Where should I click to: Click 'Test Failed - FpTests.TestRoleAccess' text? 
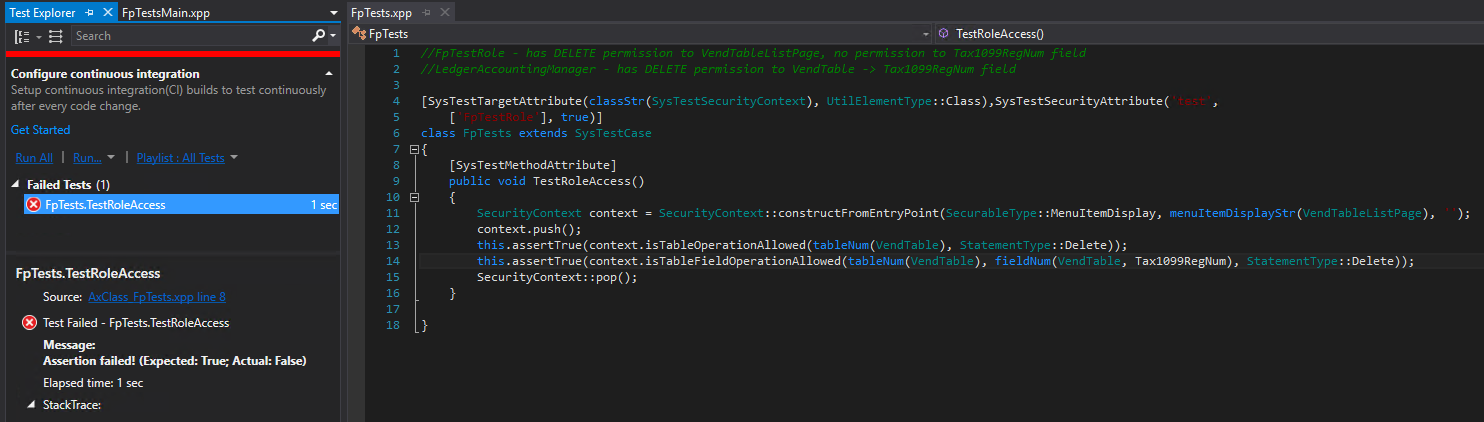coord(136,323)
